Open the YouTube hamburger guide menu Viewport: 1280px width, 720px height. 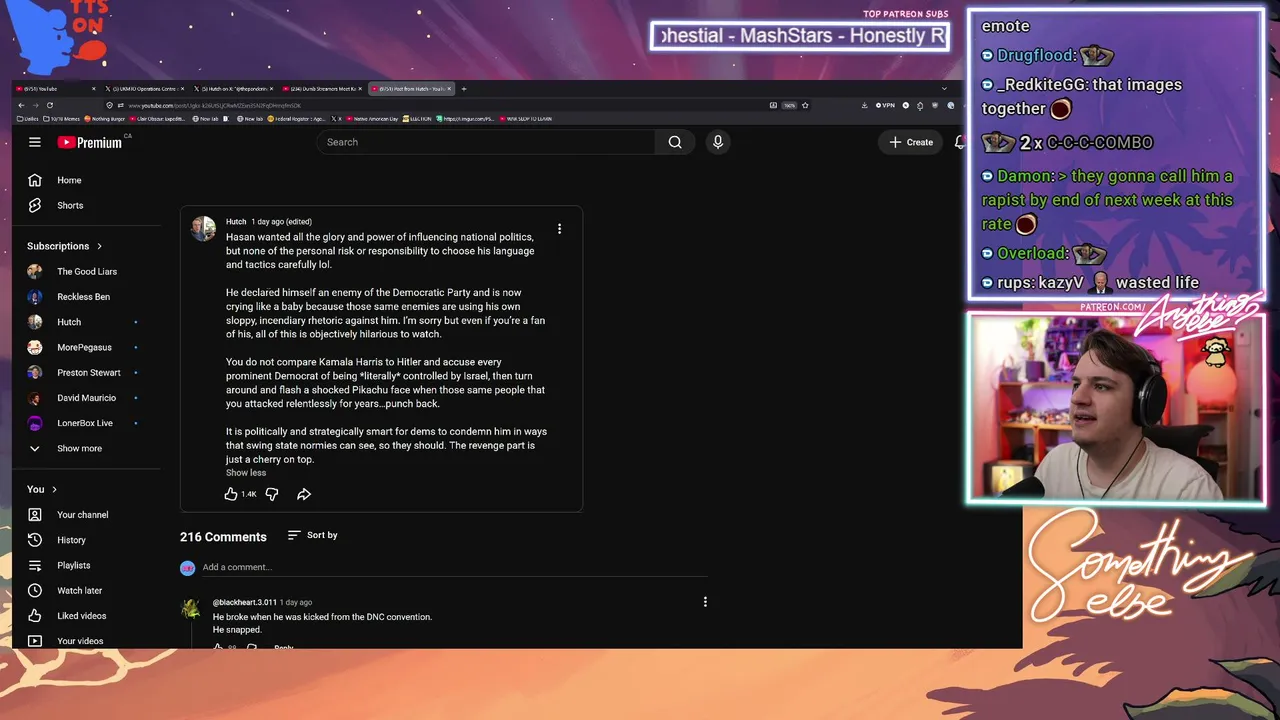[x=34, y=142]
